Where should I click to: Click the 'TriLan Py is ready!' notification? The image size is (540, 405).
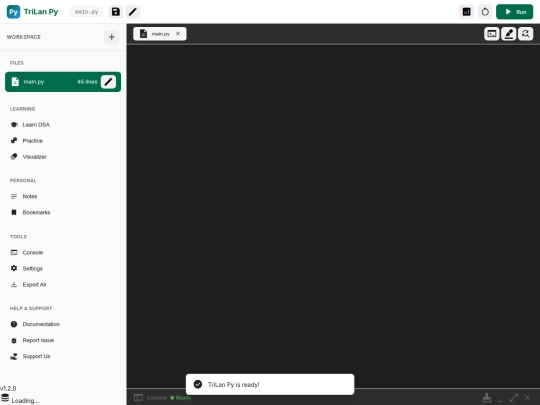point(270,384)
